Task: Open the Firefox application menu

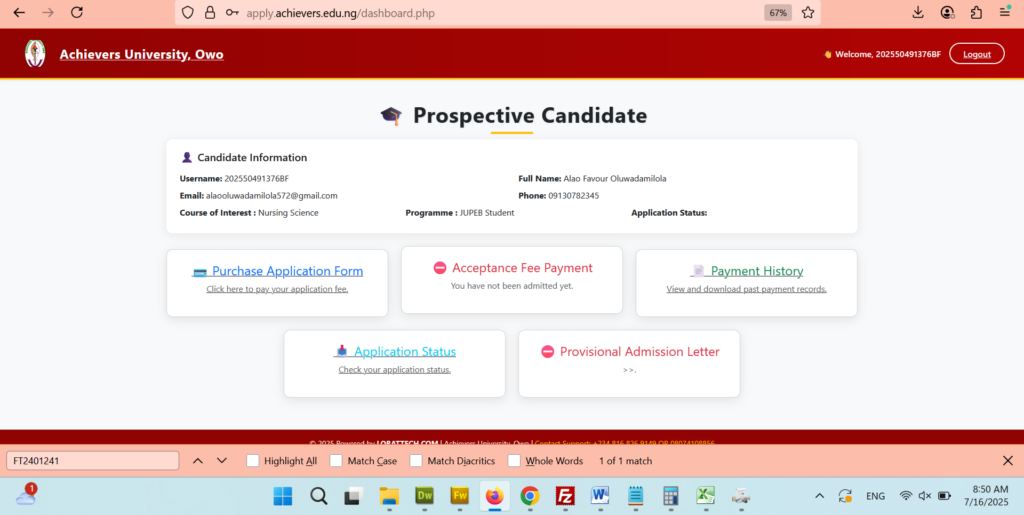Action: (x=1005, y=12)
